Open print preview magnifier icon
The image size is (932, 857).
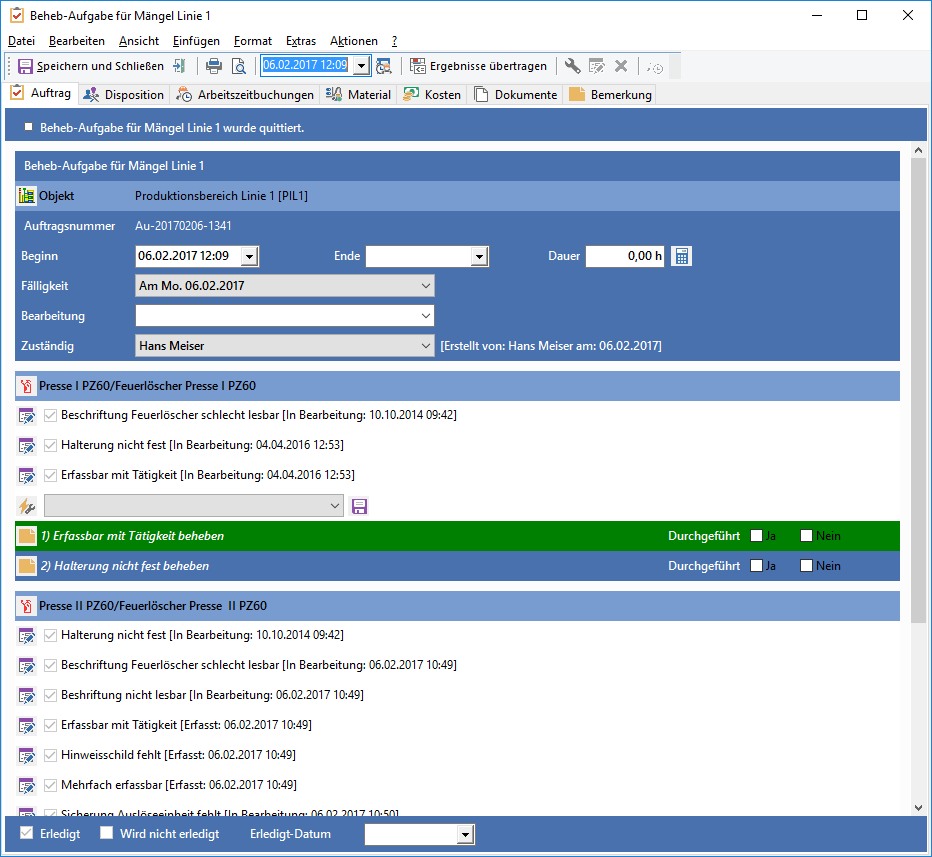coord(238,66)
